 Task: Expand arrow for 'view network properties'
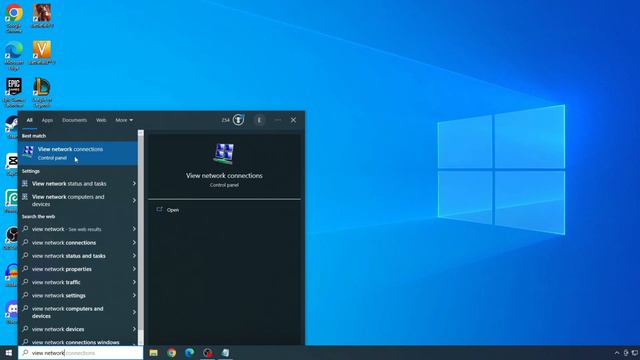click(x=134, y=269)
